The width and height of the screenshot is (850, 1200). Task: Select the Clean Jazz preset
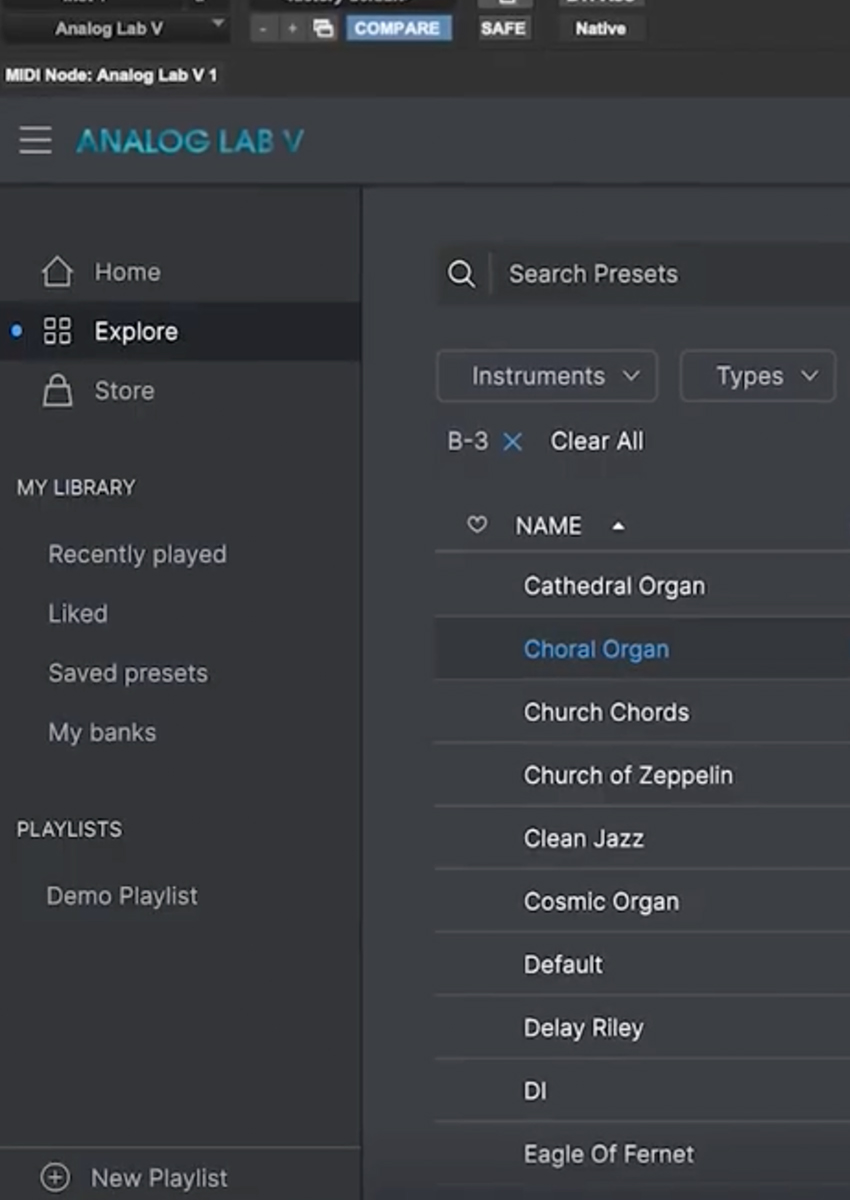coord(642,838)
